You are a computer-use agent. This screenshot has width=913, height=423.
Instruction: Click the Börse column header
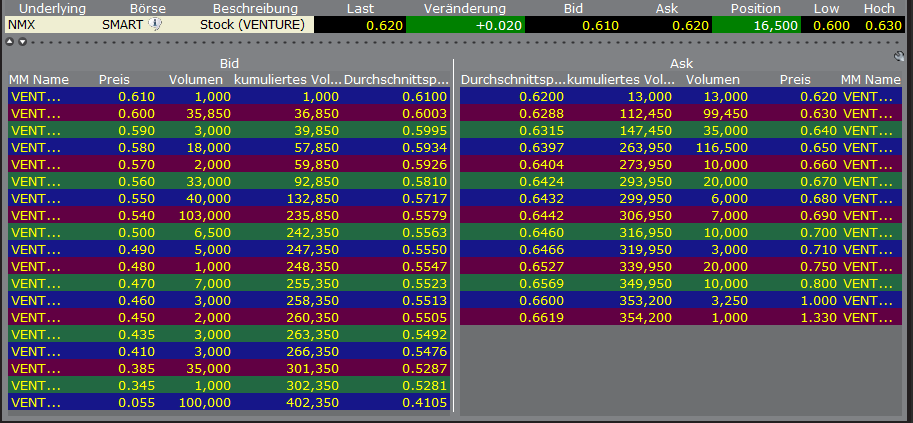(x=148, y=9)
